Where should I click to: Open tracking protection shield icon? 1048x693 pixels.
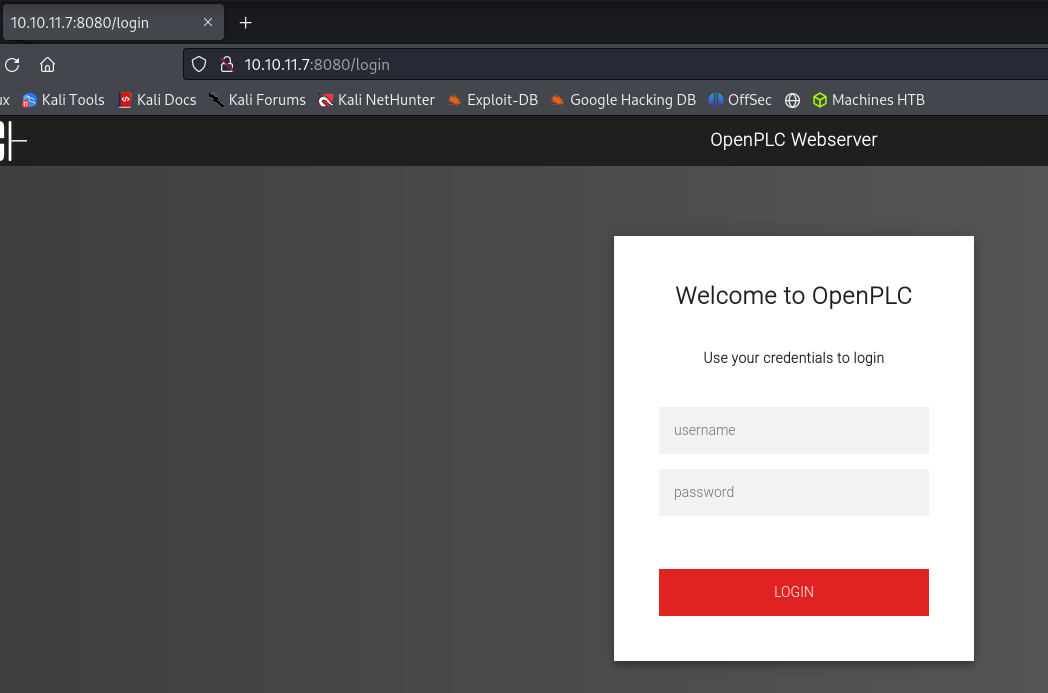pos(199,64)
